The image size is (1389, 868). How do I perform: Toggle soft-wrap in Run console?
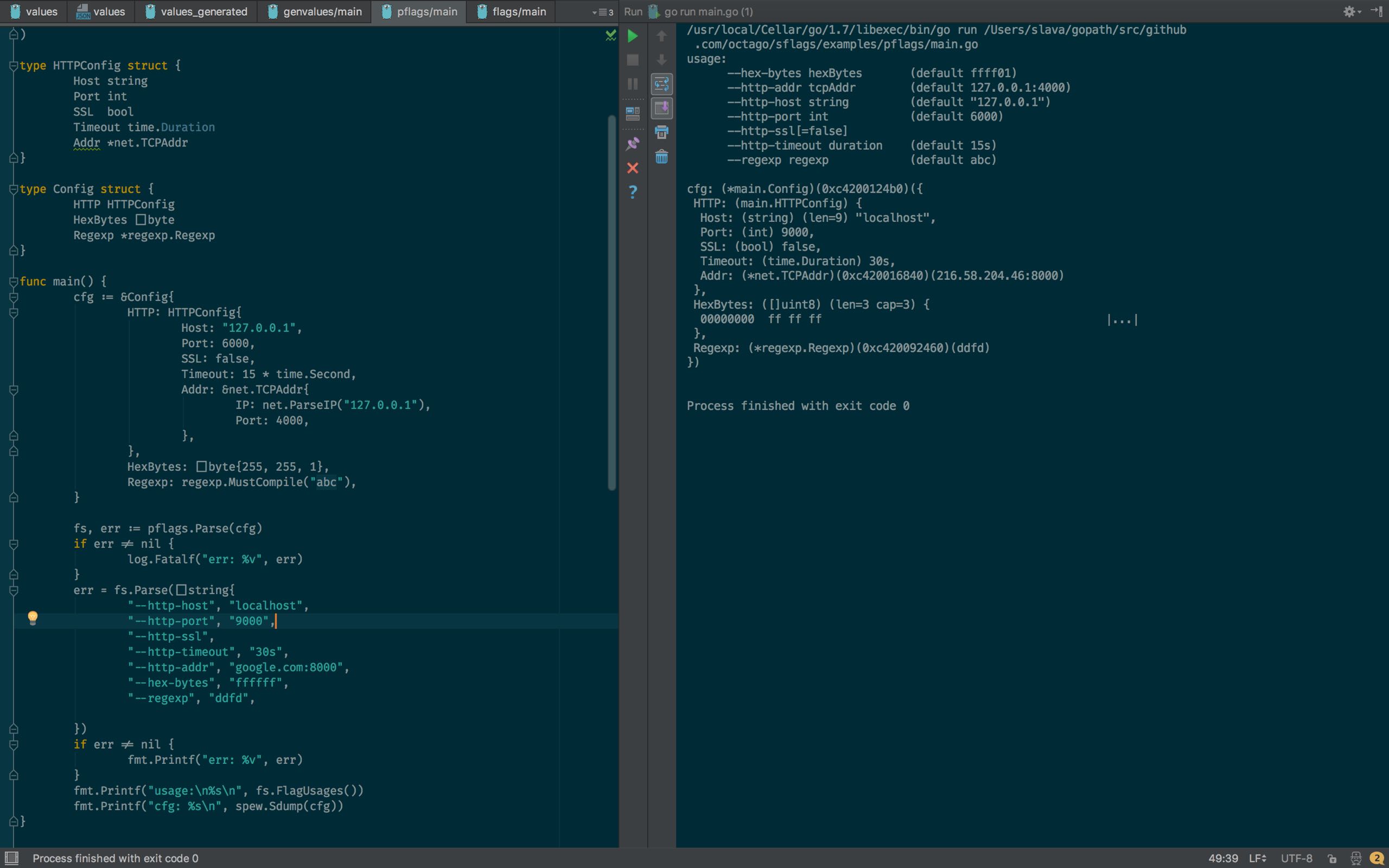pos(661,85)
